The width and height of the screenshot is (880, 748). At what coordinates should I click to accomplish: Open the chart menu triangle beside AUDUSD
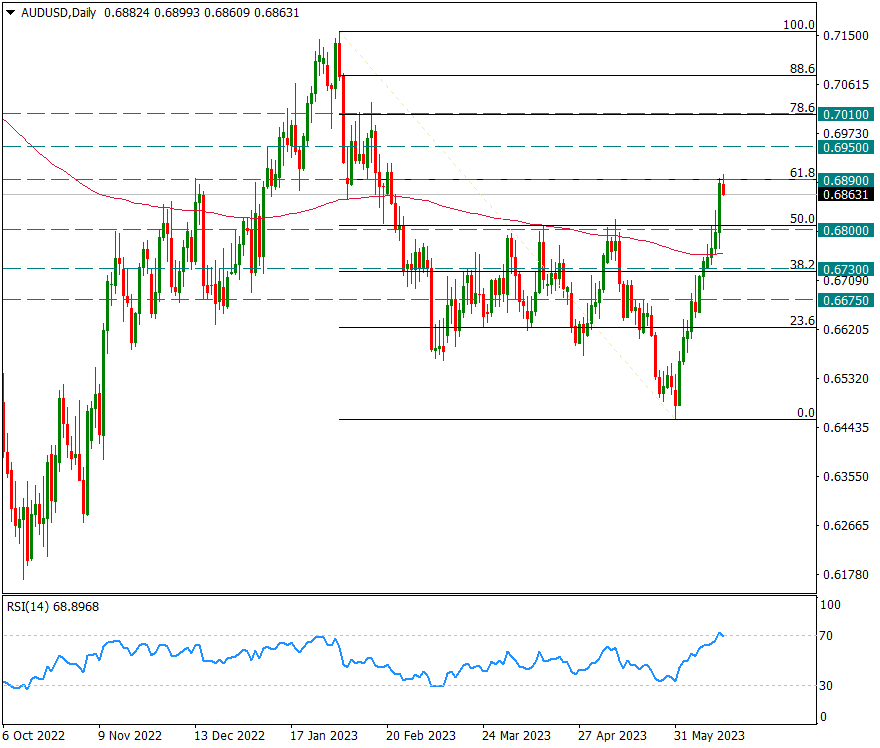[x=10, y=12]
